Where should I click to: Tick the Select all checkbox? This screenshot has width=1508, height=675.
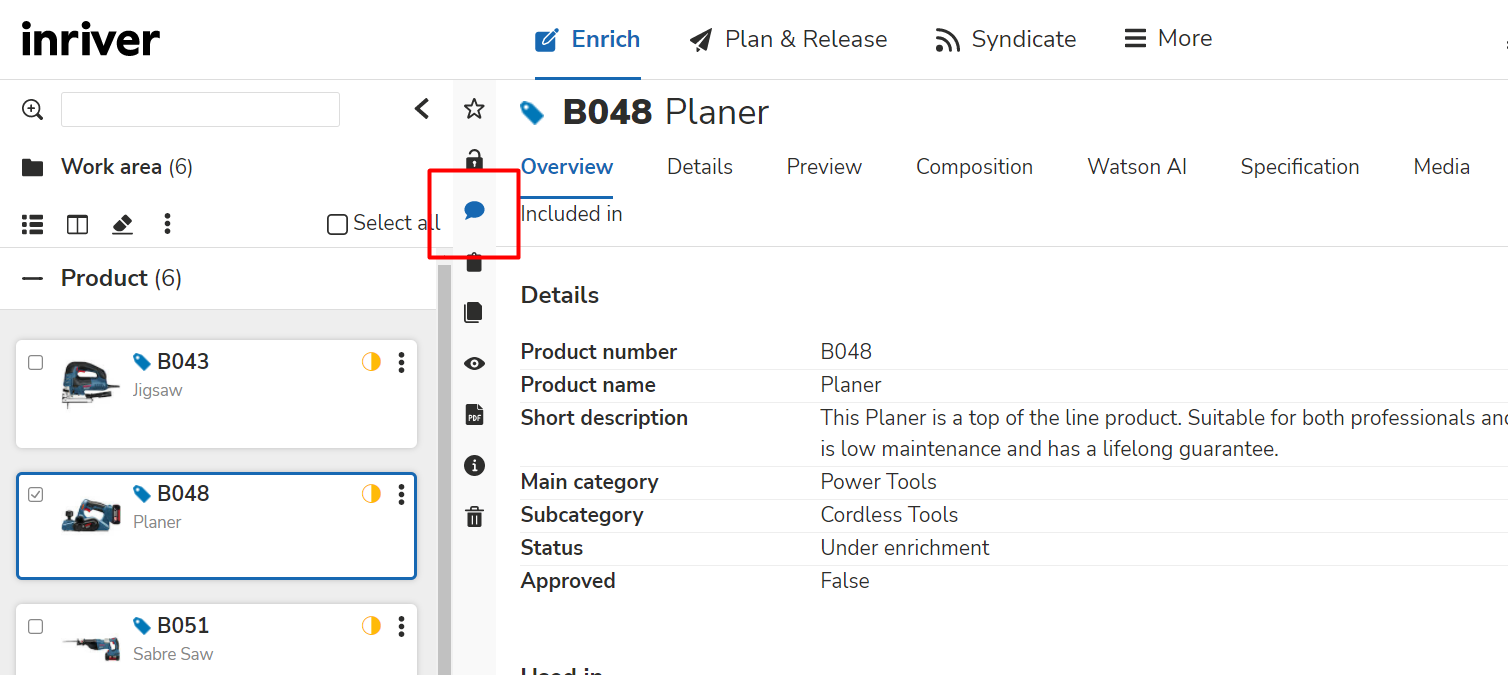point(337,224)
